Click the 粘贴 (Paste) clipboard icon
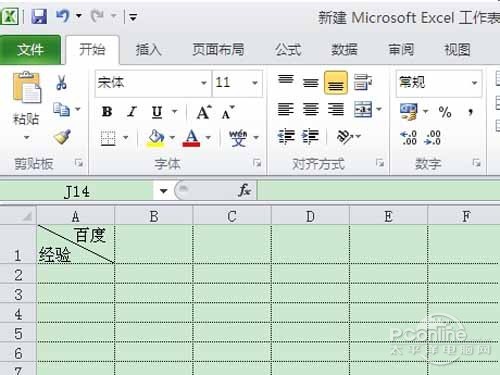 point(27,87)
